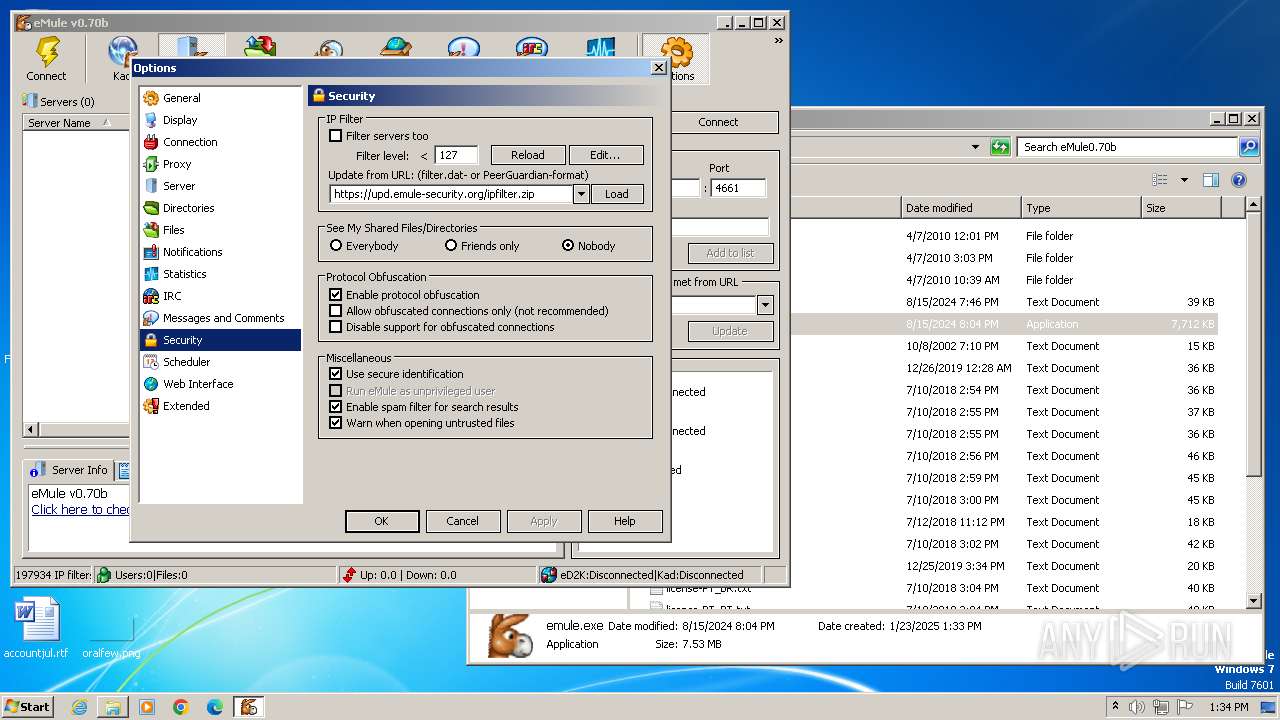The width and height of the screenshot is (1280, 720).
Task: Click Explorer search box
Action: [x=1128, y=147]
